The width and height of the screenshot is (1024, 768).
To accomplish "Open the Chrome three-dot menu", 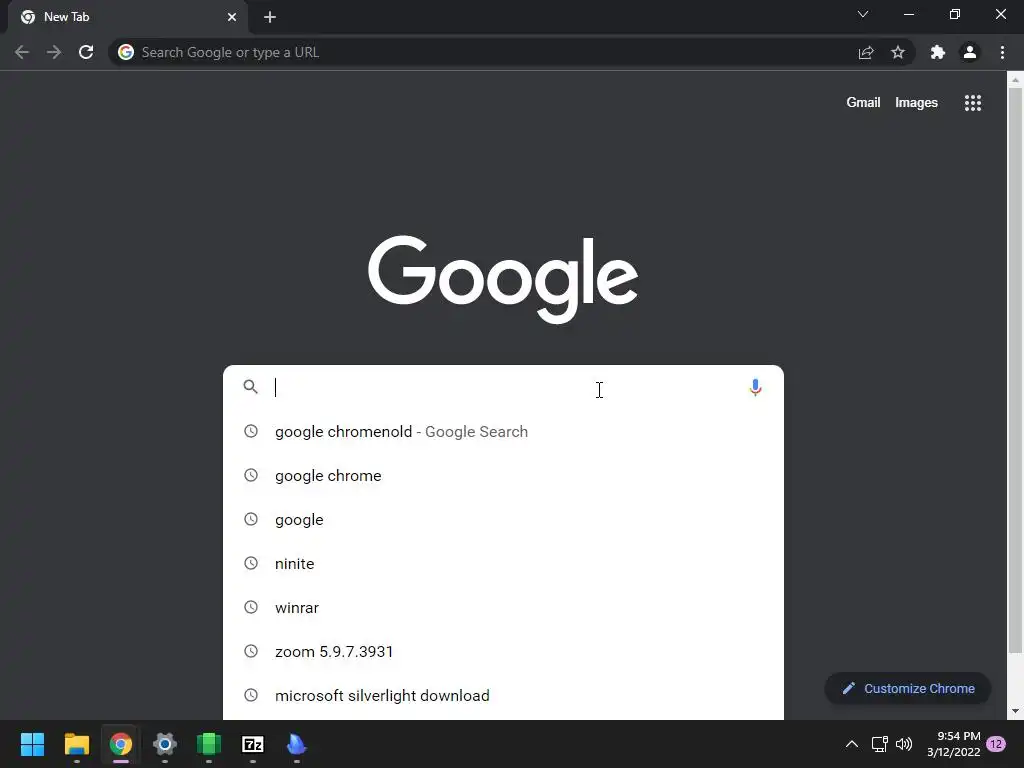I will point(1002,52).
